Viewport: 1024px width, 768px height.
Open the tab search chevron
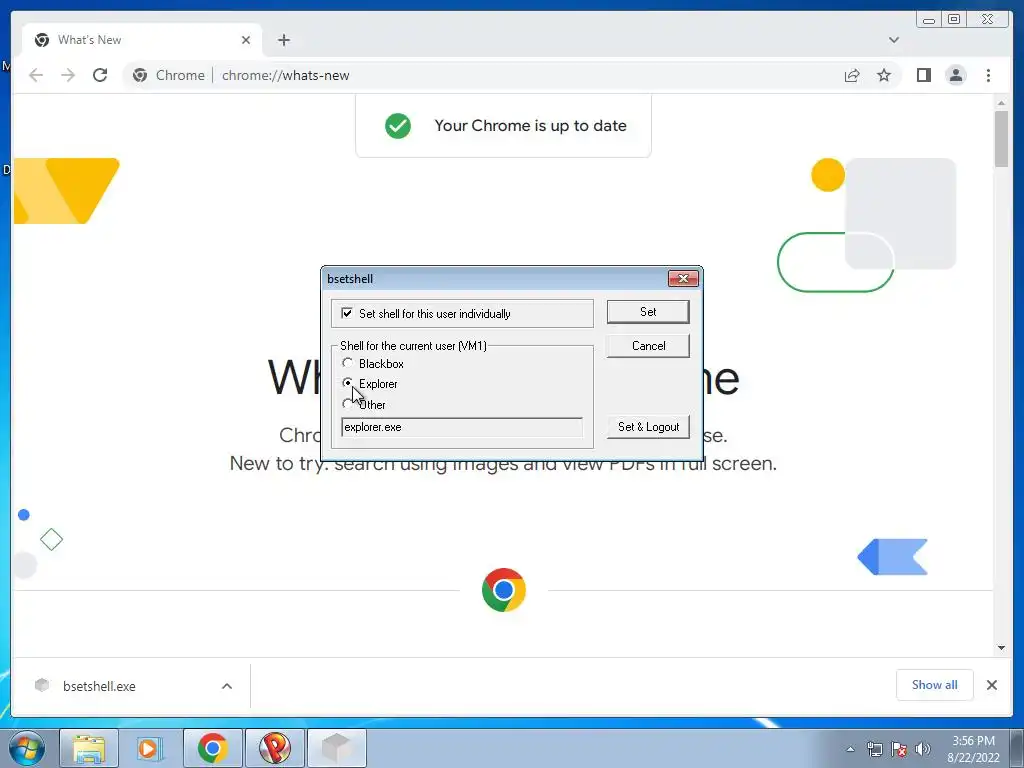(894, 40)
